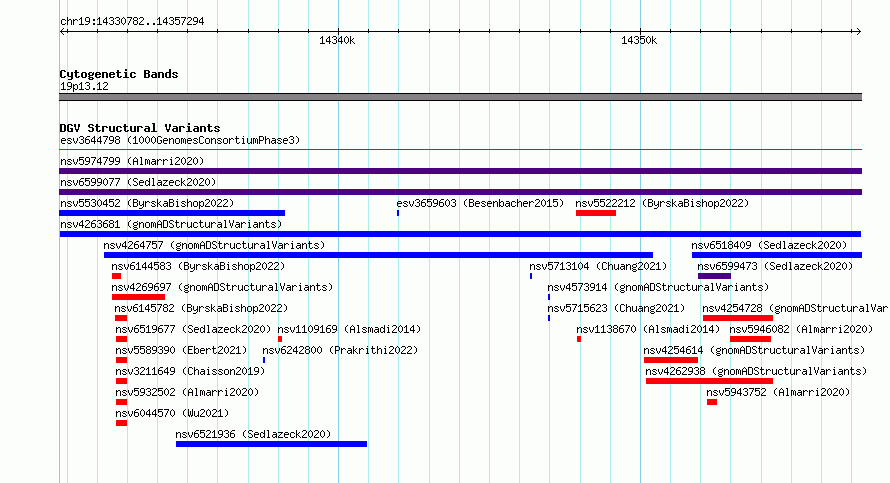Click the left arrow on the ruler
Image resolution: width=890 pixels, height=483 pixels.
(62, 31)
